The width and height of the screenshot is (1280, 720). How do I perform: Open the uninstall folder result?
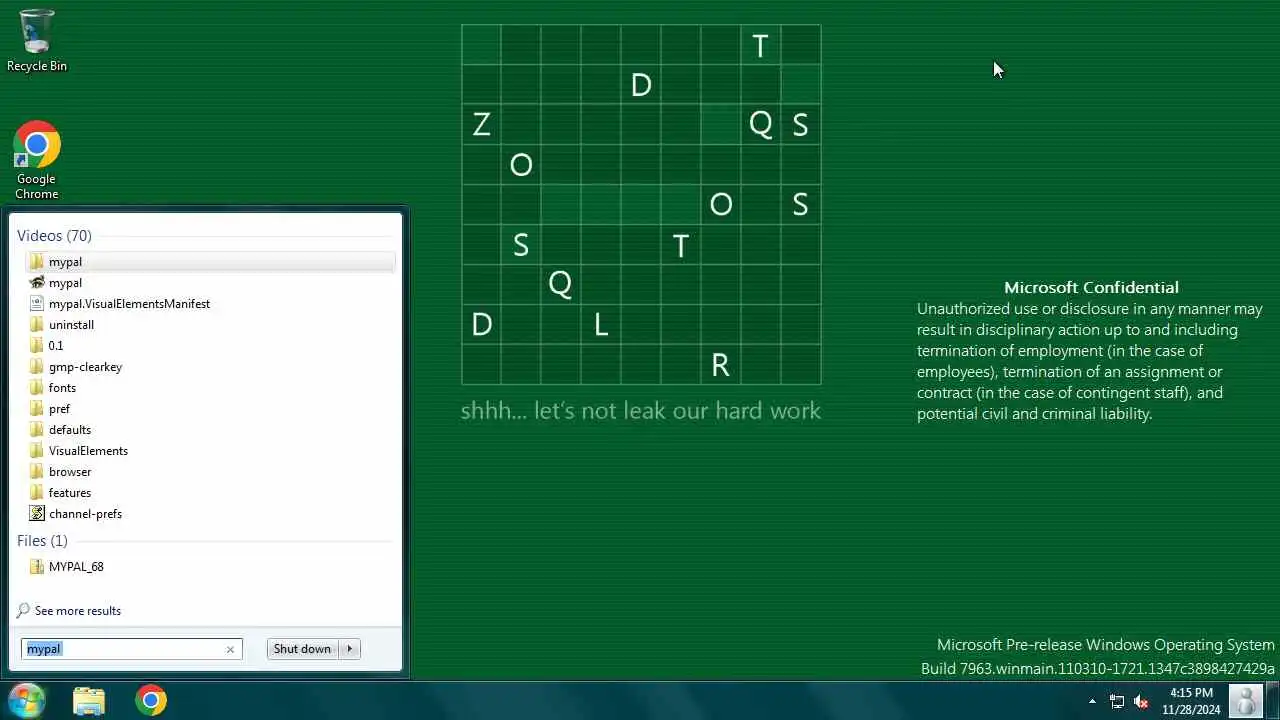point(210,325)
